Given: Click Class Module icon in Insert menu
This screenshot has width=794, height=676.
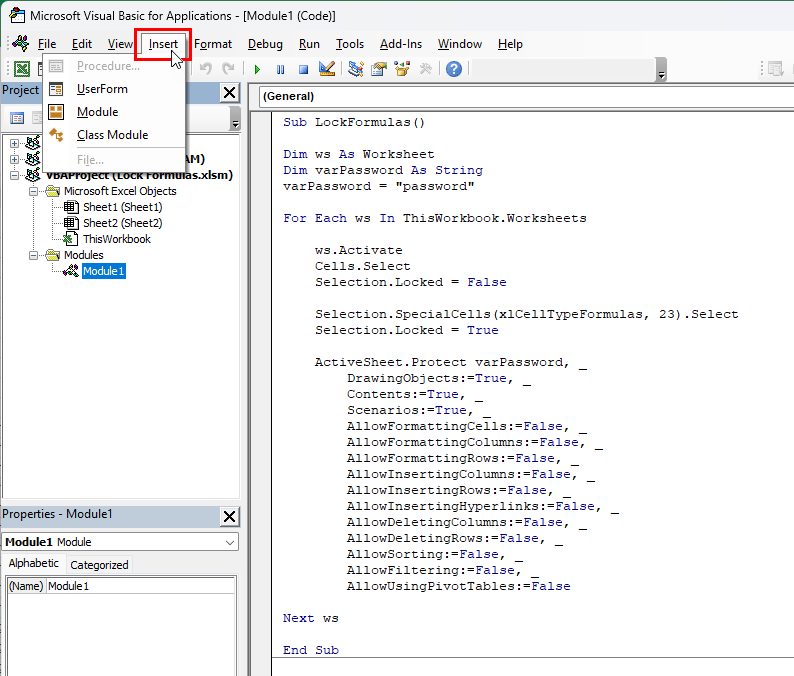Looking at the screenshot, I should coord(56,135).
